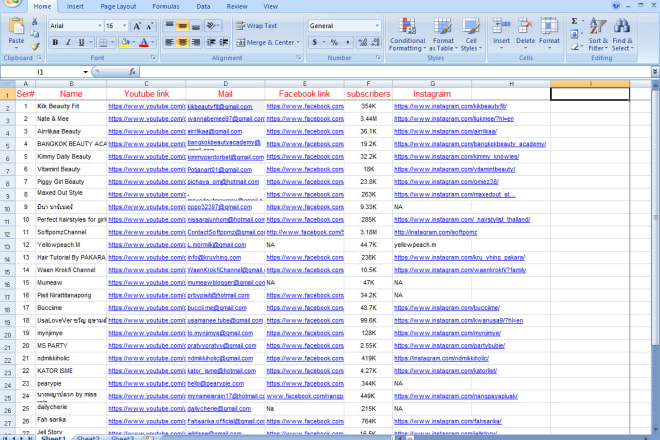This screenshot has width=660, height=440.
Task: Click Wrap Text
Action: click(256, 26)
